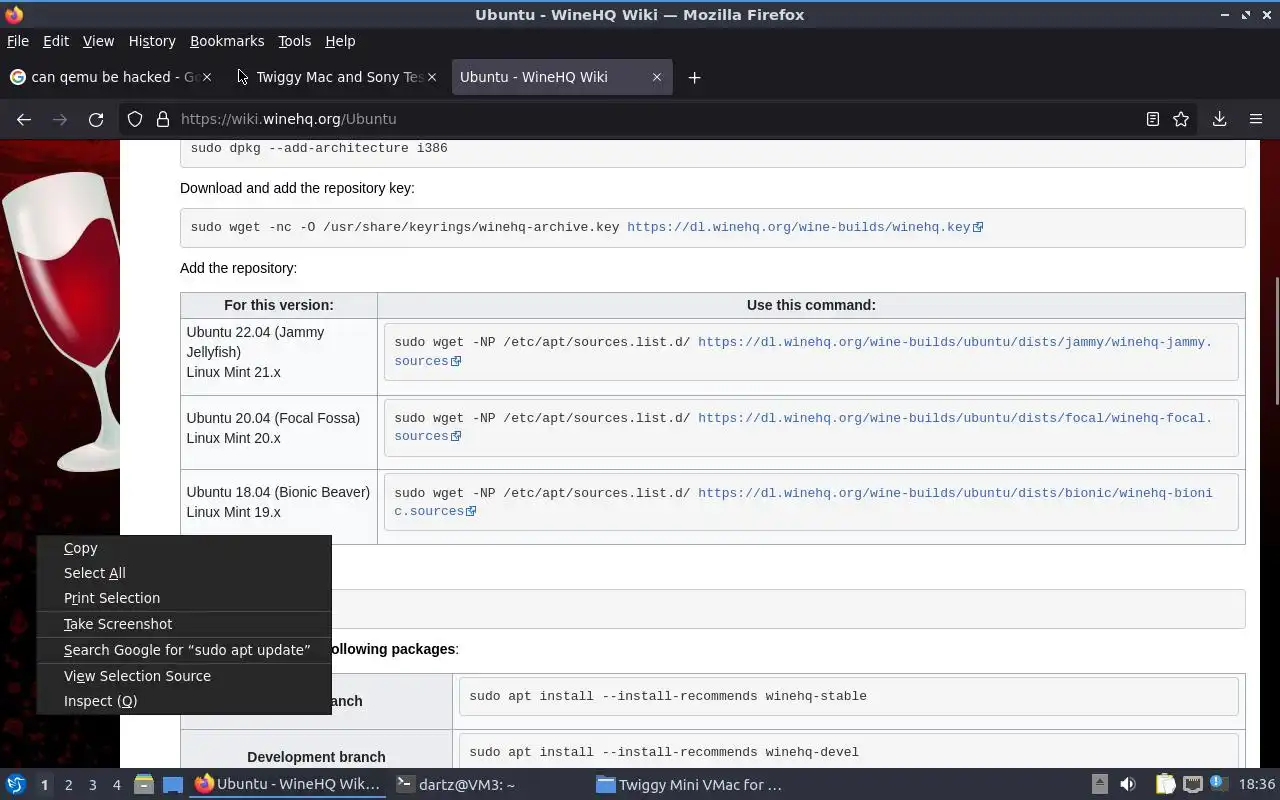Open tracking protection shield info
The height and width of the screenshot is (800, 1280).
click(135, 119)
